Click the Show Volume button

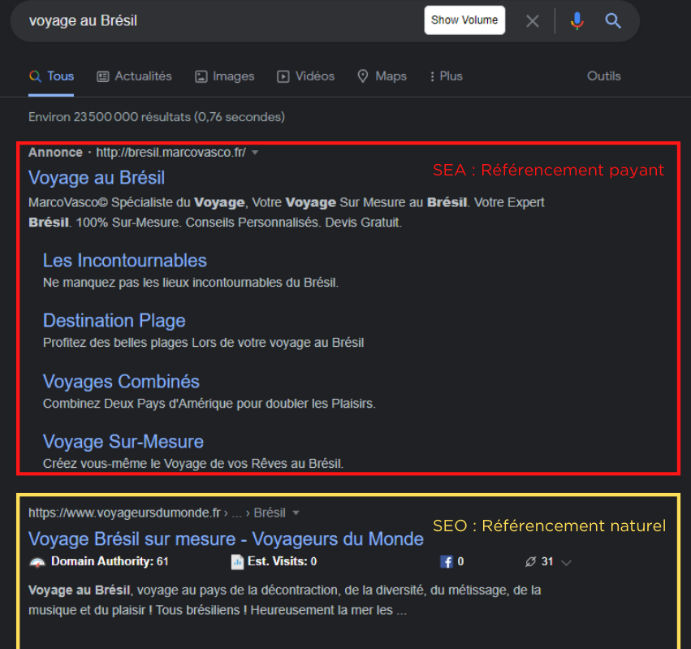click(x=464, y=20)
